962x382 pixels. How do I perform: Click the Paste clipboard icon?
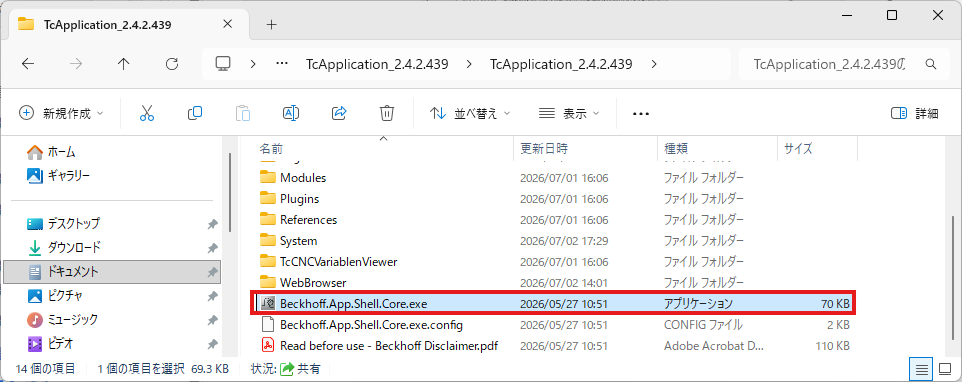click(243, 113)
